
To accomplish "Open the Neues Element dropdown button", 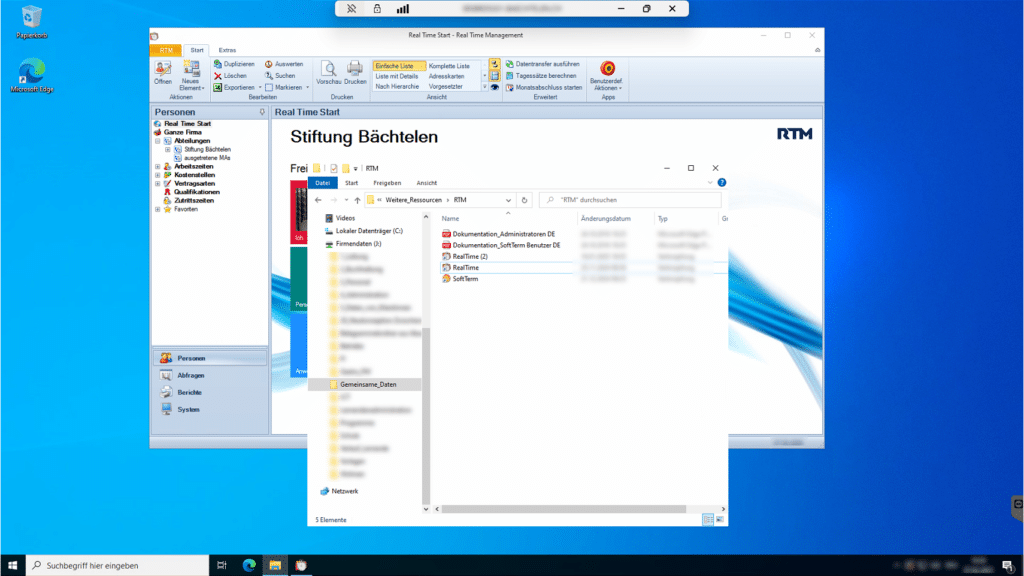I will pos(191,76).
